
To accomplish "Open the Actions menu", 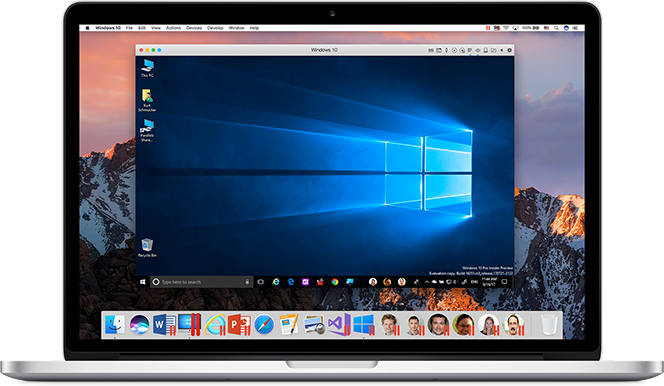I will (x=173, y=28).
